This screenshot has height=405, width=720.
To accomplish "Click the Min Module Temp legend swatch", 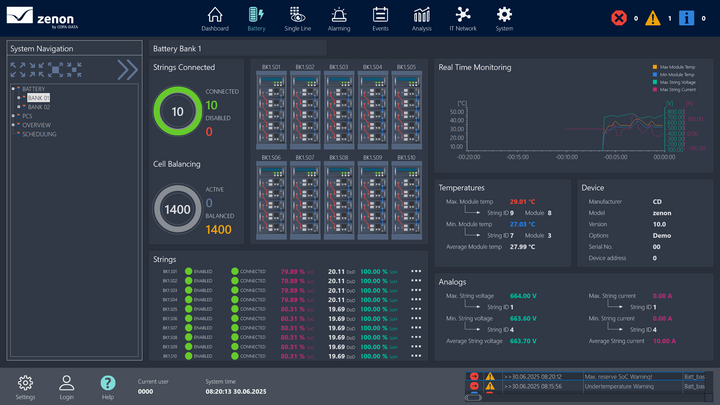I will pyautogui.click(x=655, y=74).
